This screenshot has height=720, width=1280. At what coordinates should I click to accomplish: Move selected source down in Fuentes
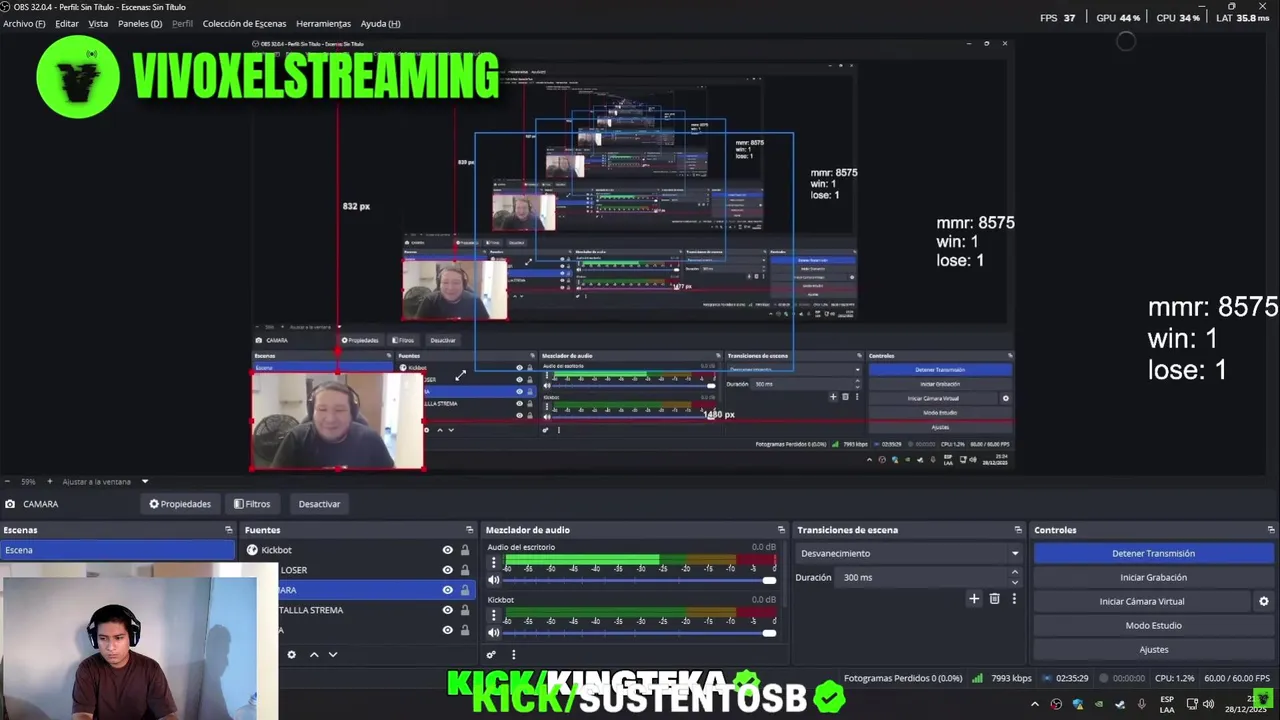(333, 655)
